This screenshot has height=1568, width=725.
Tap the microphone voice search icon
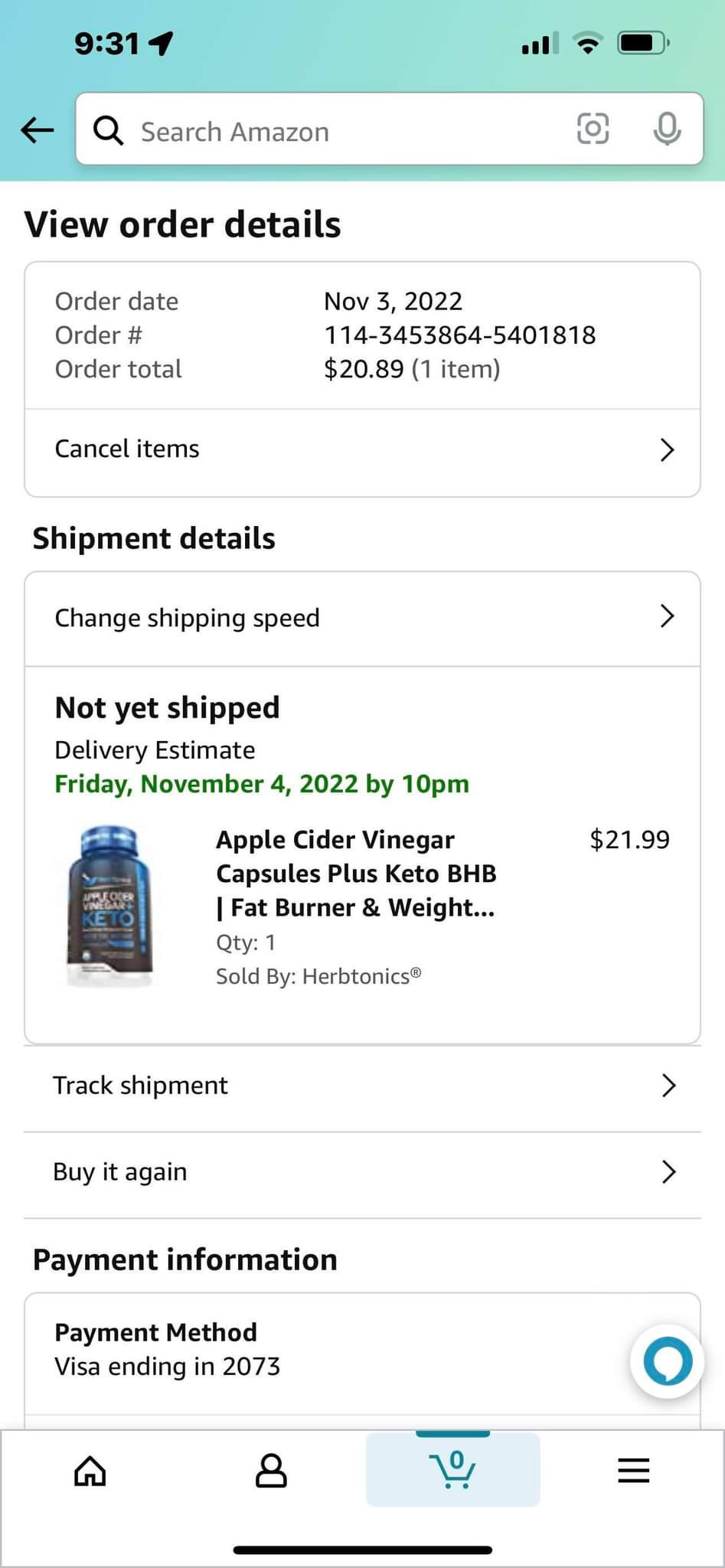pos(667,129)
